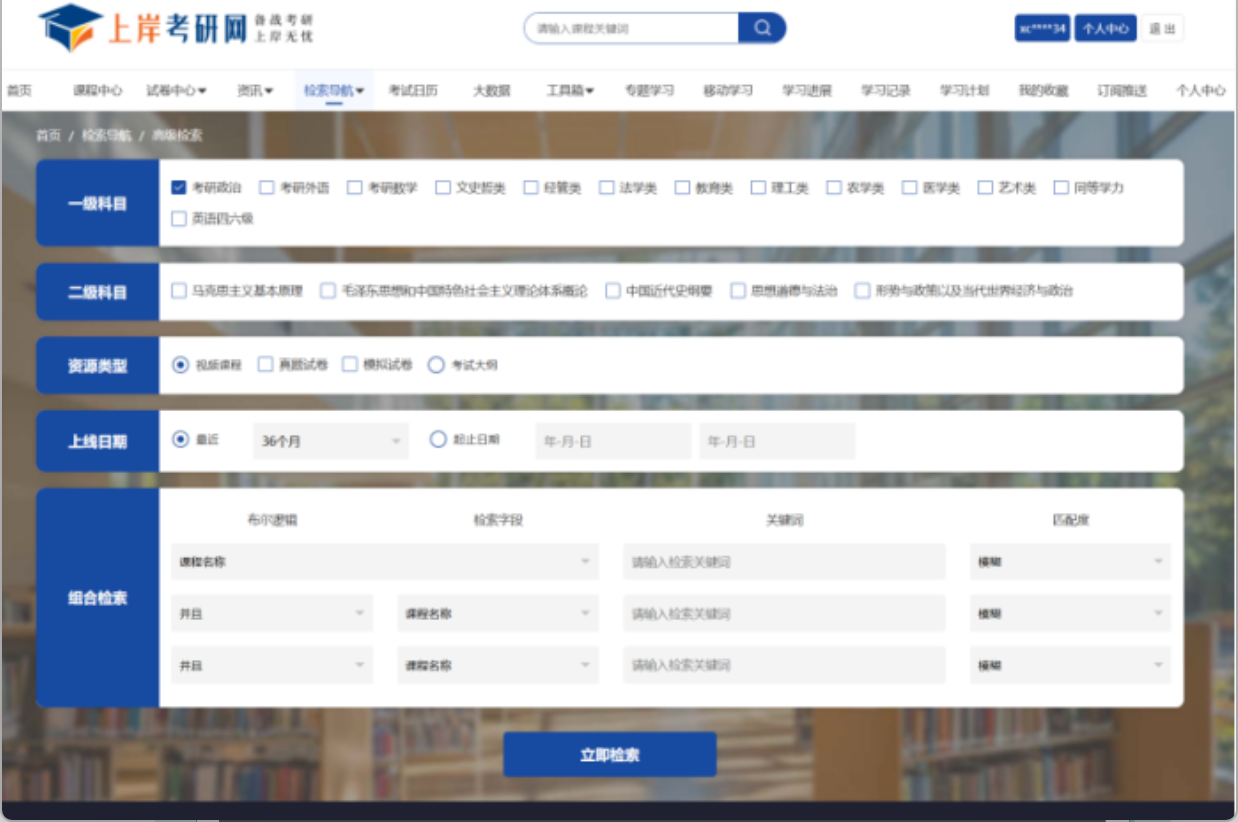Enable the 中国近代史纲要 checkbox
The width and height of the screenshot is (1238, 822).
click(x=613, y=291)
